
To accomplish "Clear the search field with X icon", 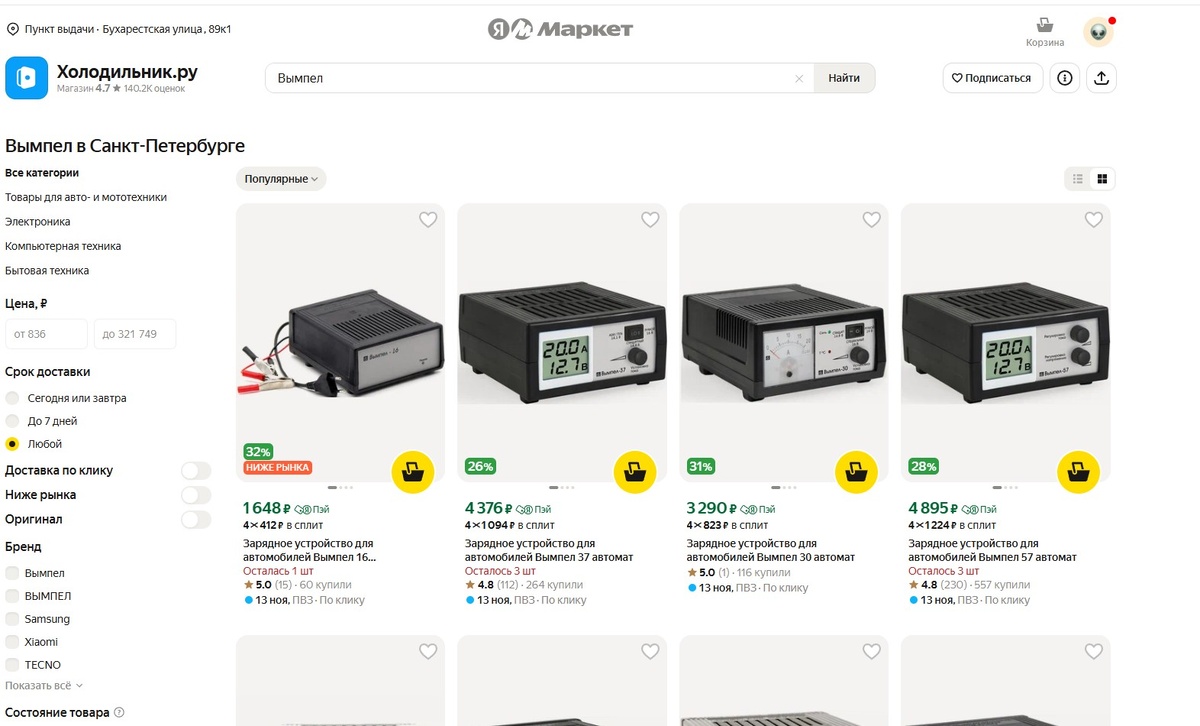I will coord(799,78).
